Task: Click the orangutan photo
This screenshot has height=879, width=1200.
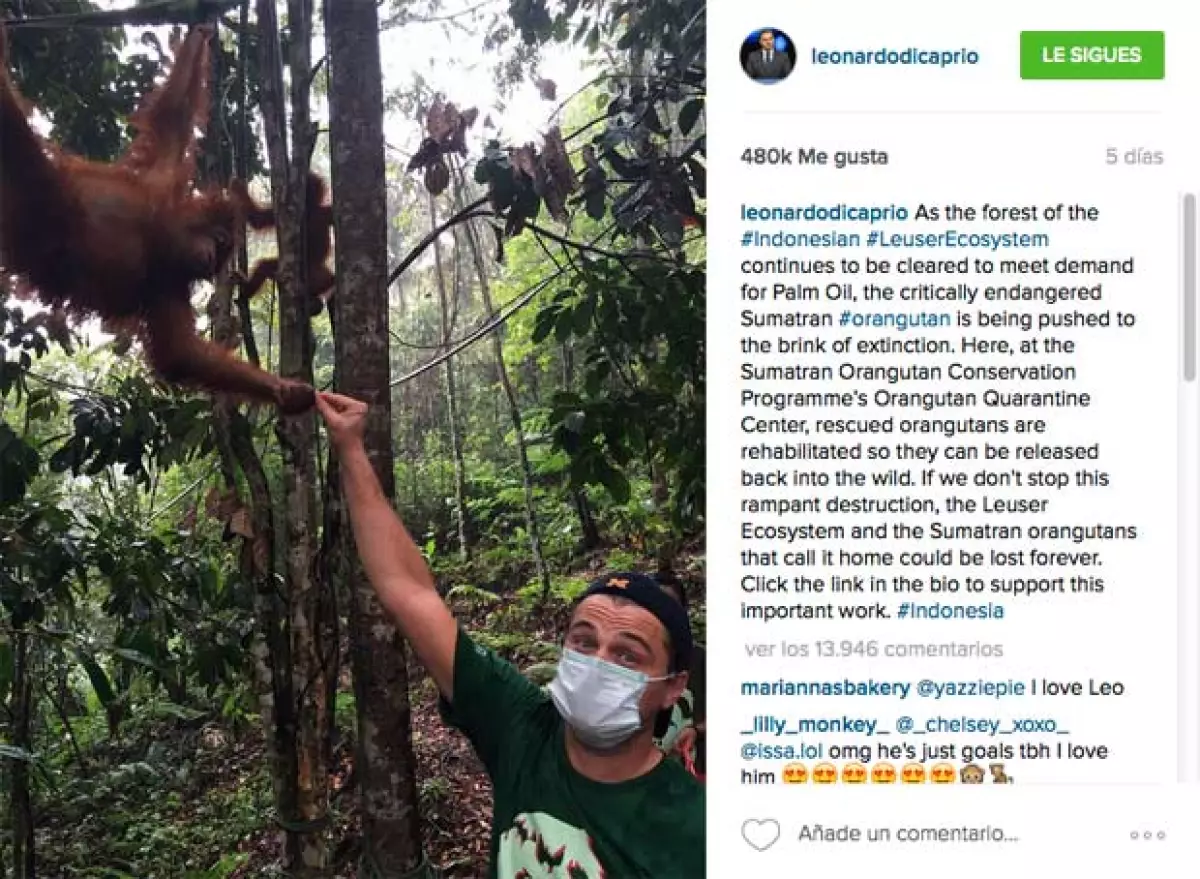Action: (x=352, y=440)
